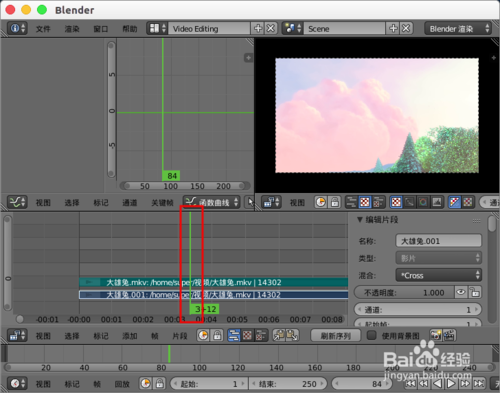Jump to previous keyframe
500x393 pixels.
424,384
